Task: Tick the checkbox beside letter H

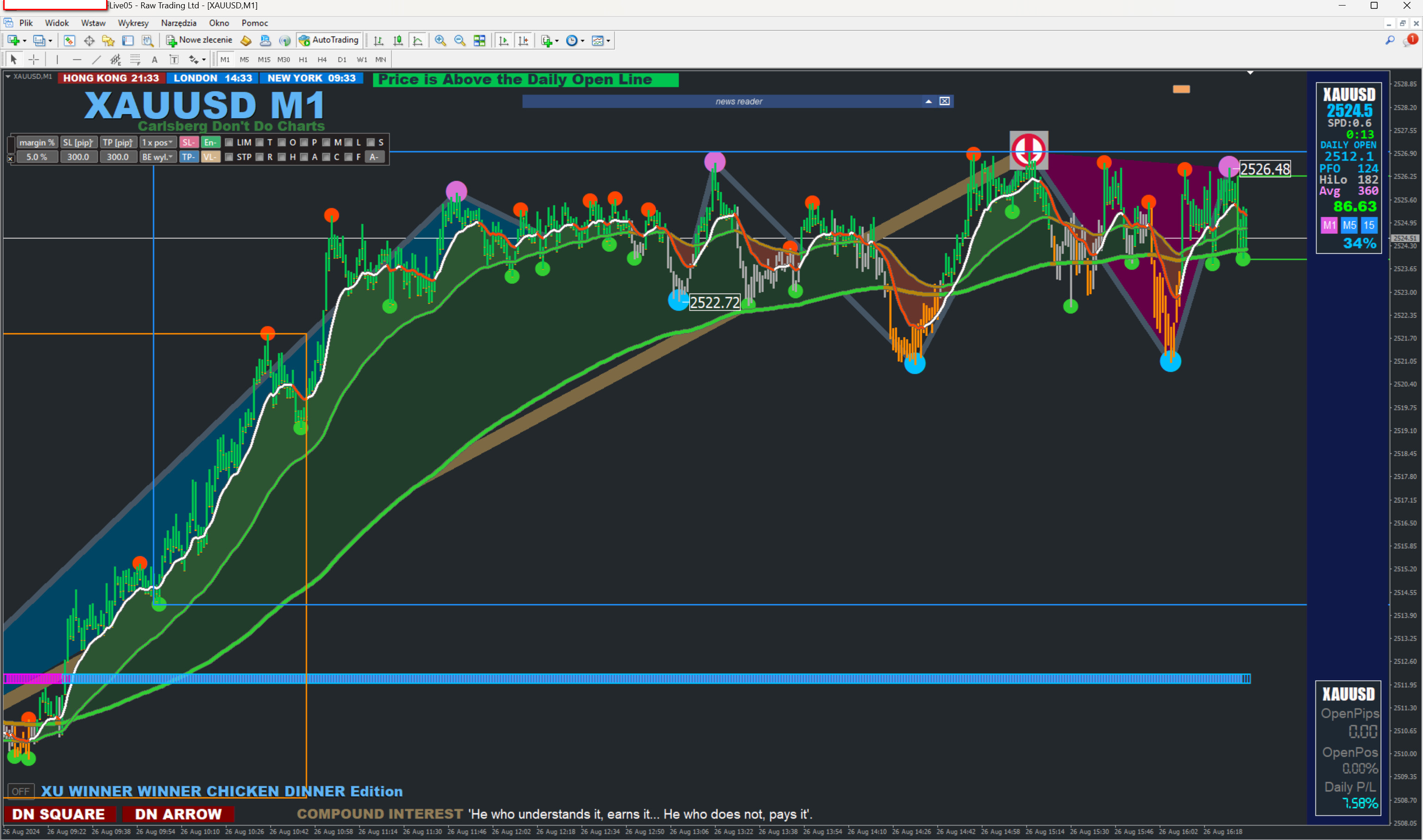Action: pos(282,157)
